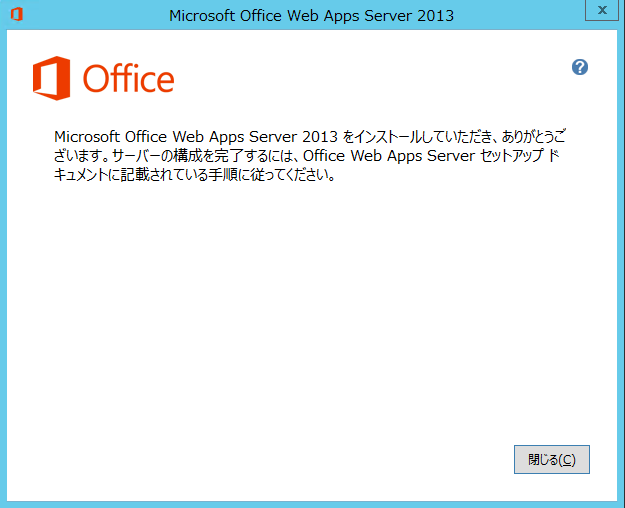Click the blue bottom border of the window
This screenshot has width=625, height=508.
tap(312, 503)
